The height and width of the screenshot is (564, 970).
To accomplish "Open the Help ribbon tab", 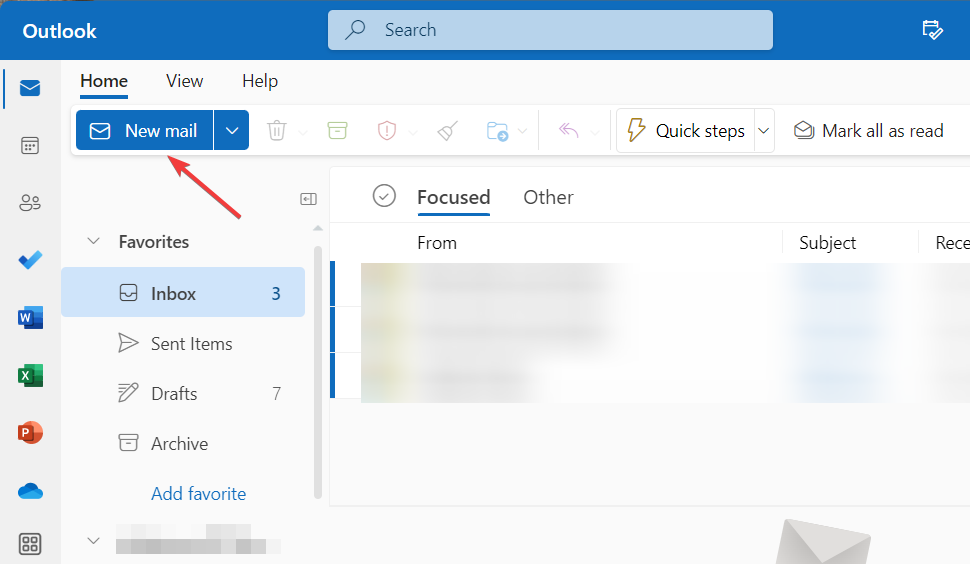I will (x=260, y=81).
